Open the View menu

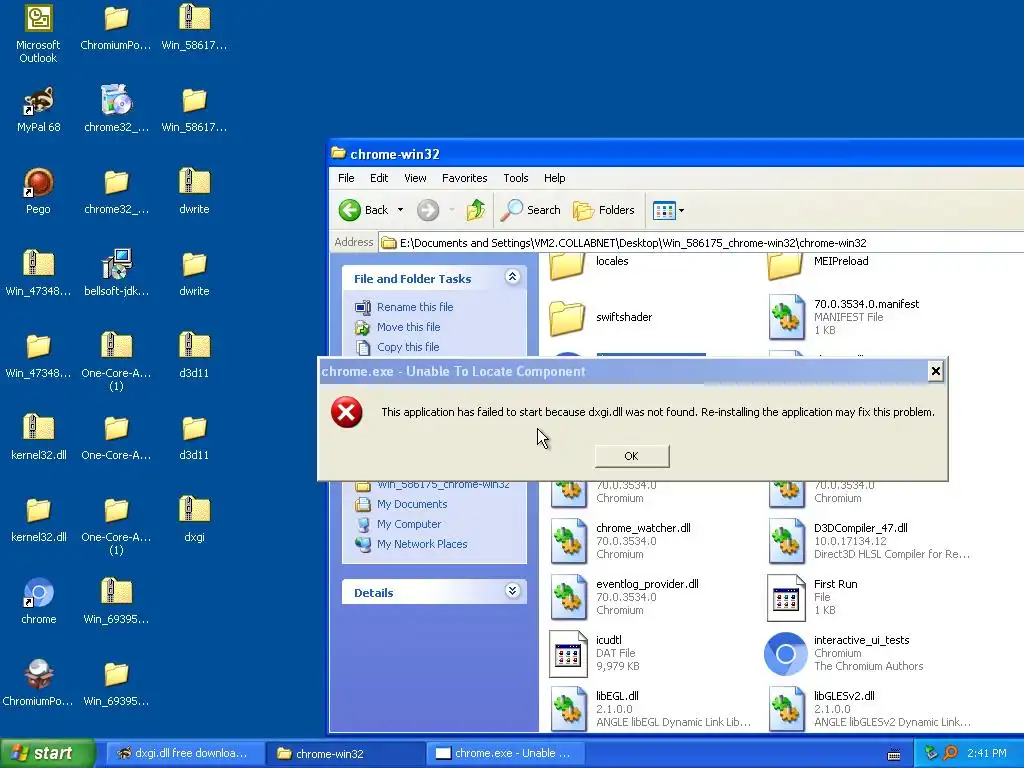coord(415,178)
